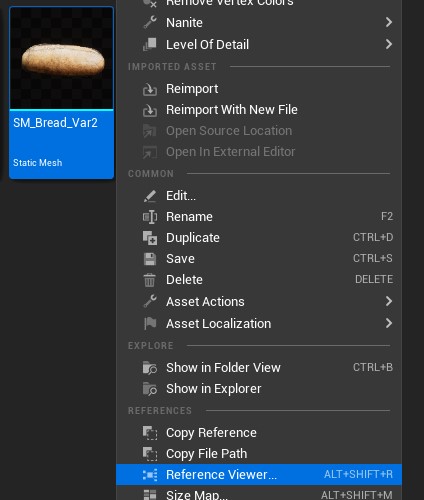Expand Level Of Detail submenu arrow
This screenshot has width=424, height=500.
coord(388,44)
